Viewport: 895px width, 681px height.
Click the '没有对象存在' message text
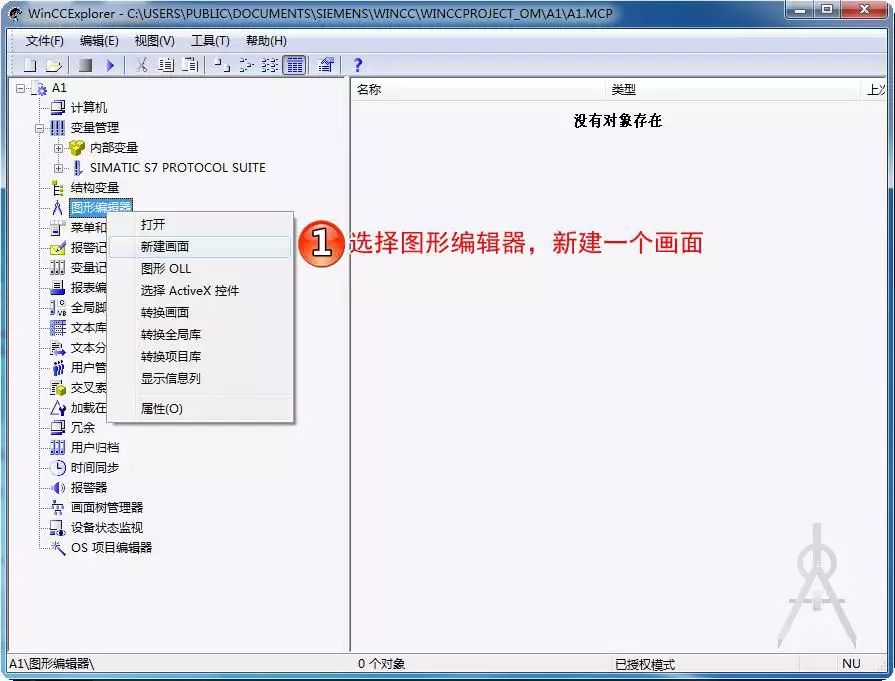pyautogui.click(x=618, y=120)
